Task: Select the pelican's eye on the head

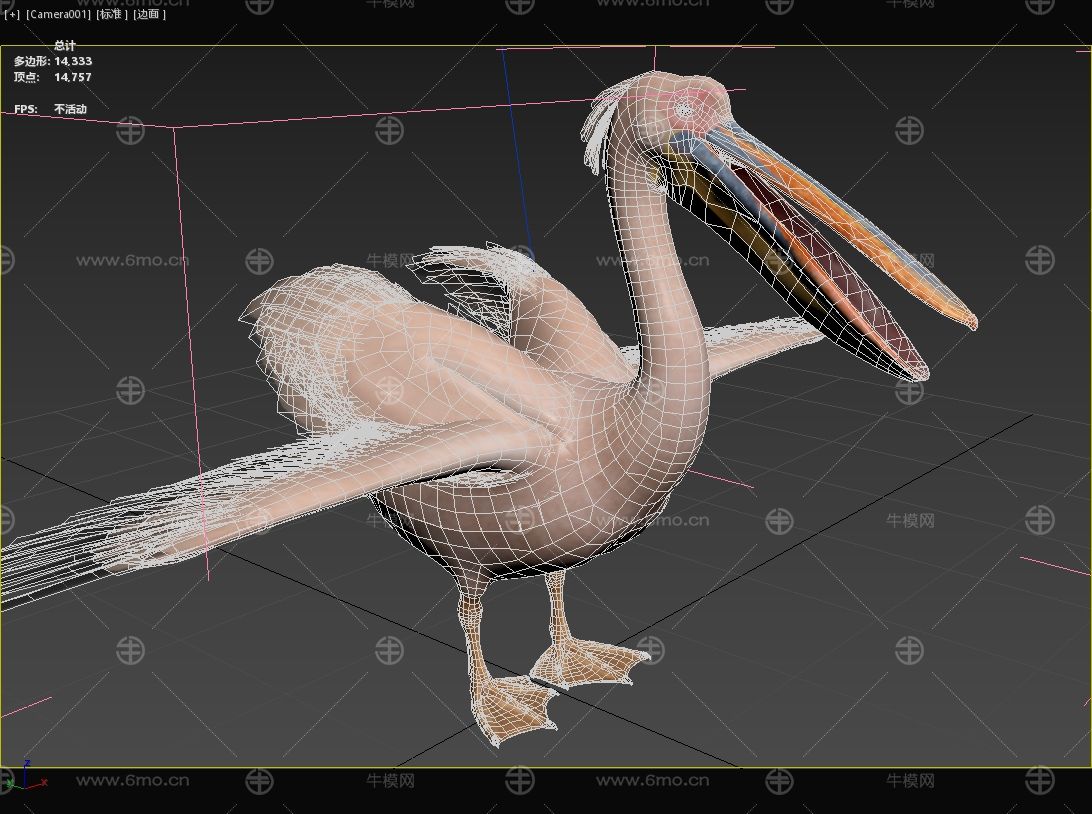Action: coord(685,107)
